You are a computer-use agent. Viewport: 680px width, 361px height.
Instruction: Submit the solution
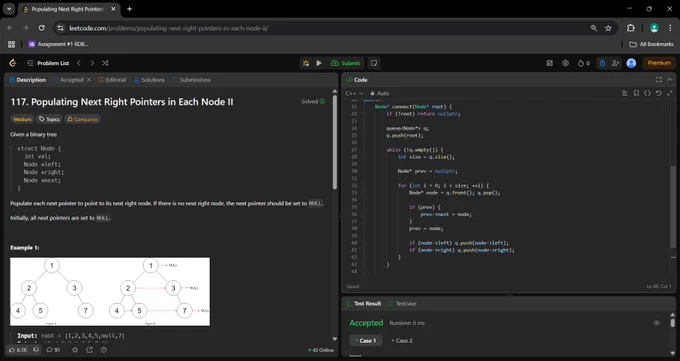(346, 63)
